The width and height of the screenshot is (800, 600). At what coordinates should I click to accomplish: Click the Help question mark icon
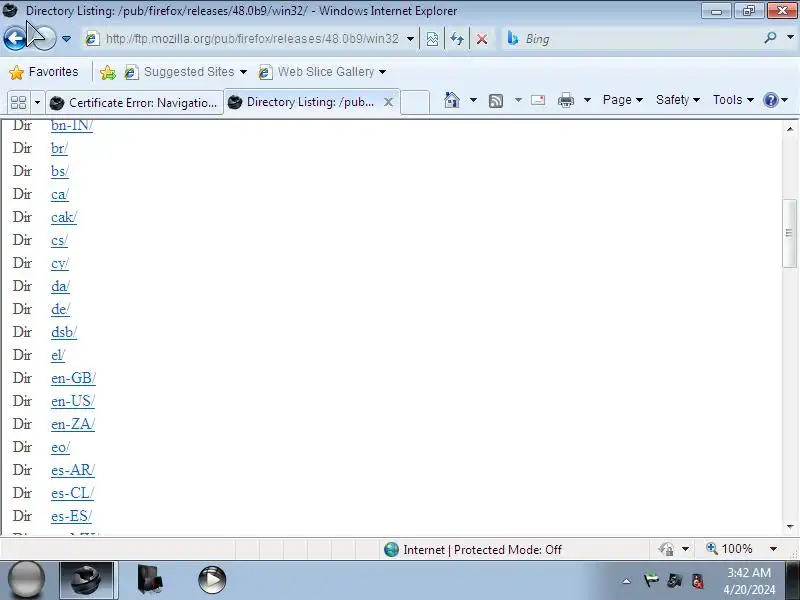[x=770, y=100]
